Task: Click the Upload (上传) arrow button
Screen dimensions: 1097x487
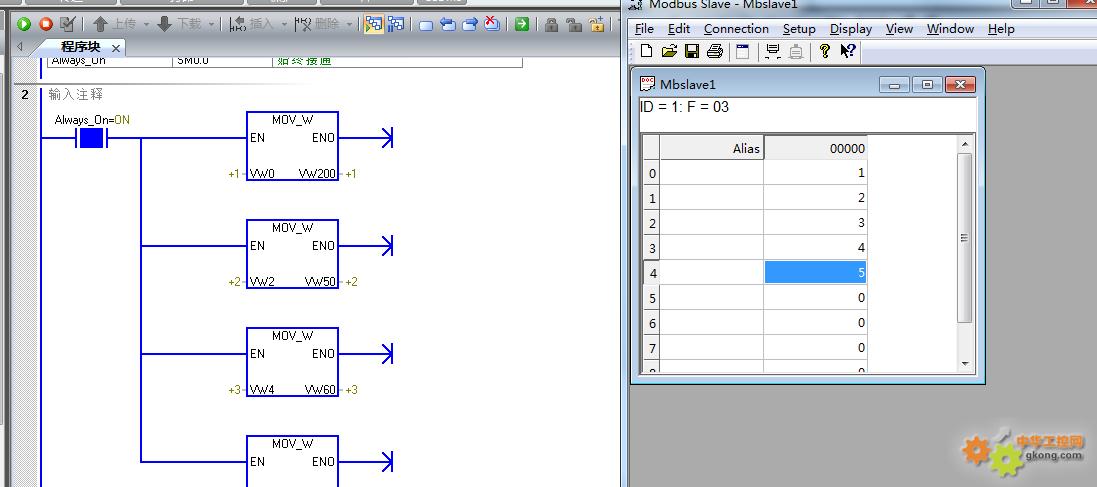Action: [115, 24]
